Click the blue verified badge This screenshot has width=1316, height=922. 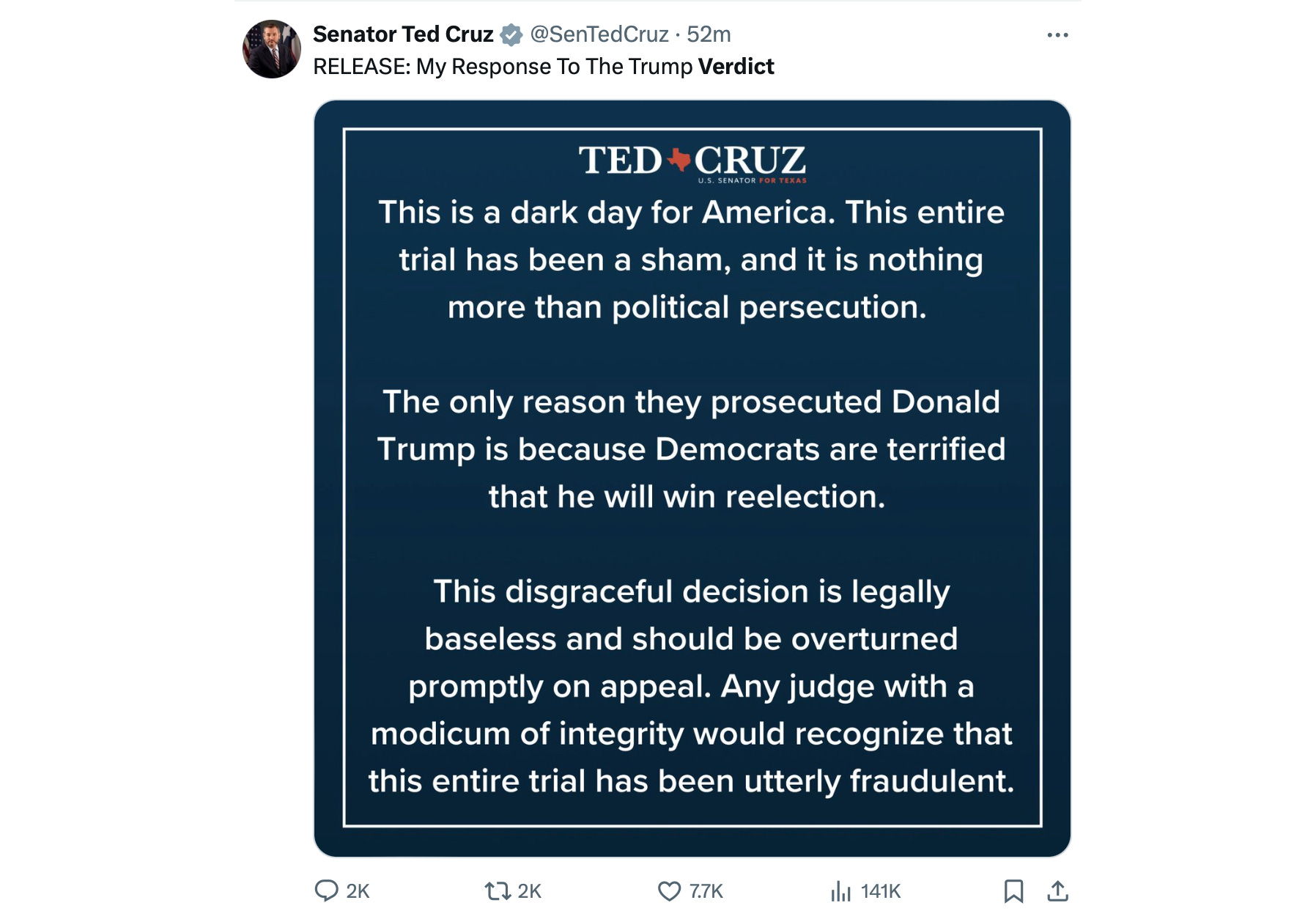click(x=511, y=34)
